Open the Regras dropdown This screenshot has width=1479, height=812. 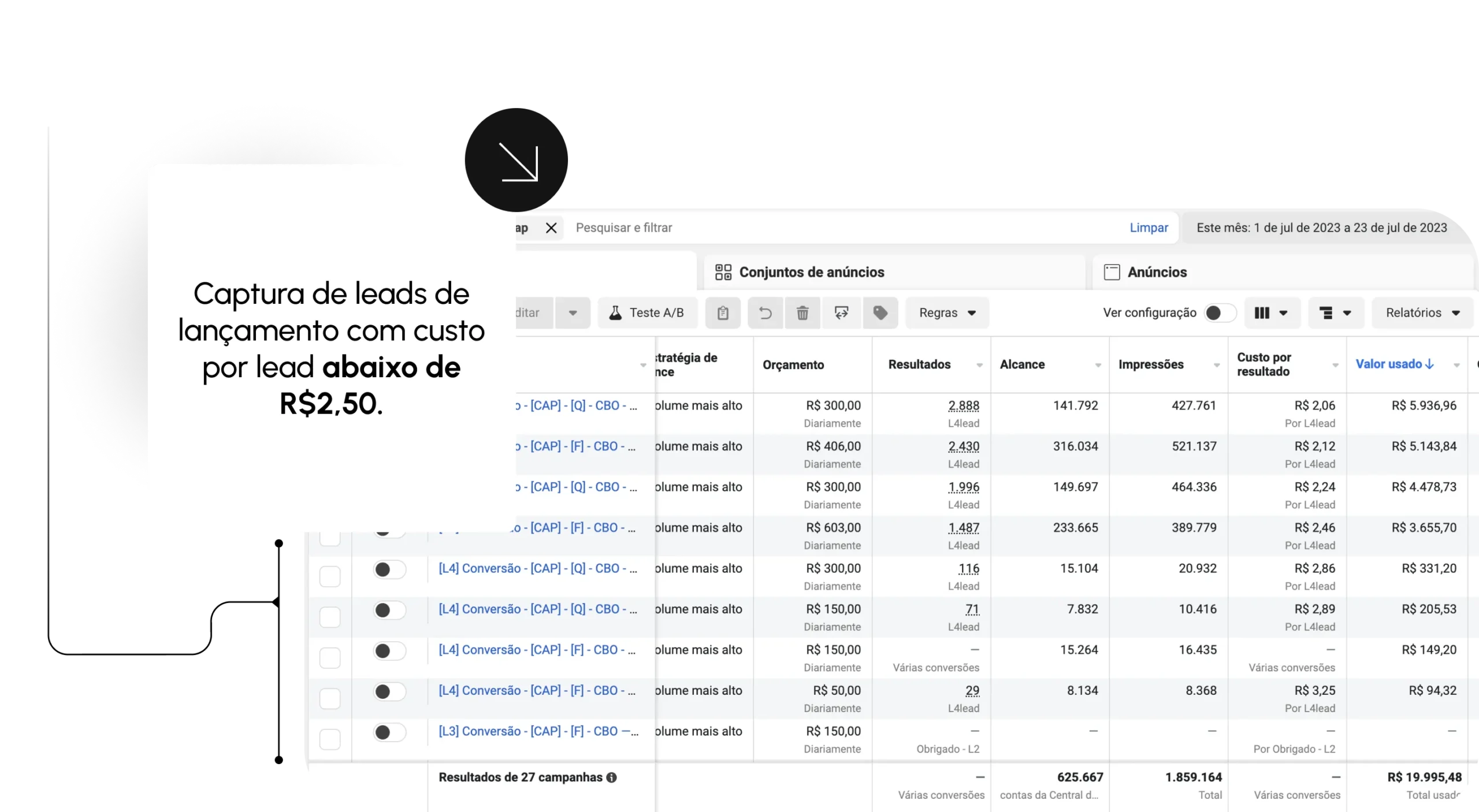click(x=947, y=313)
